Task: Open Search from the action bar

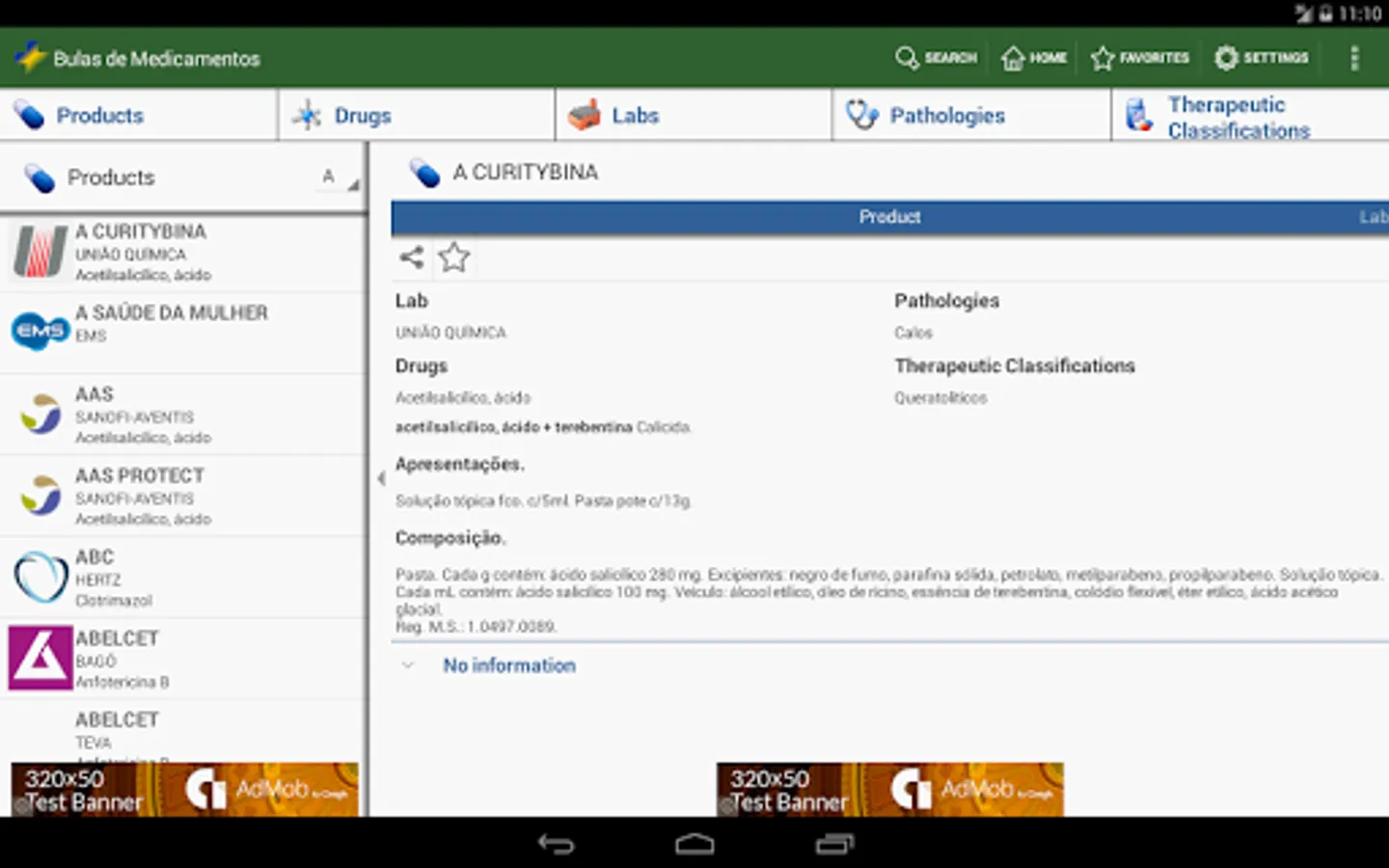Action: (936, 58)
